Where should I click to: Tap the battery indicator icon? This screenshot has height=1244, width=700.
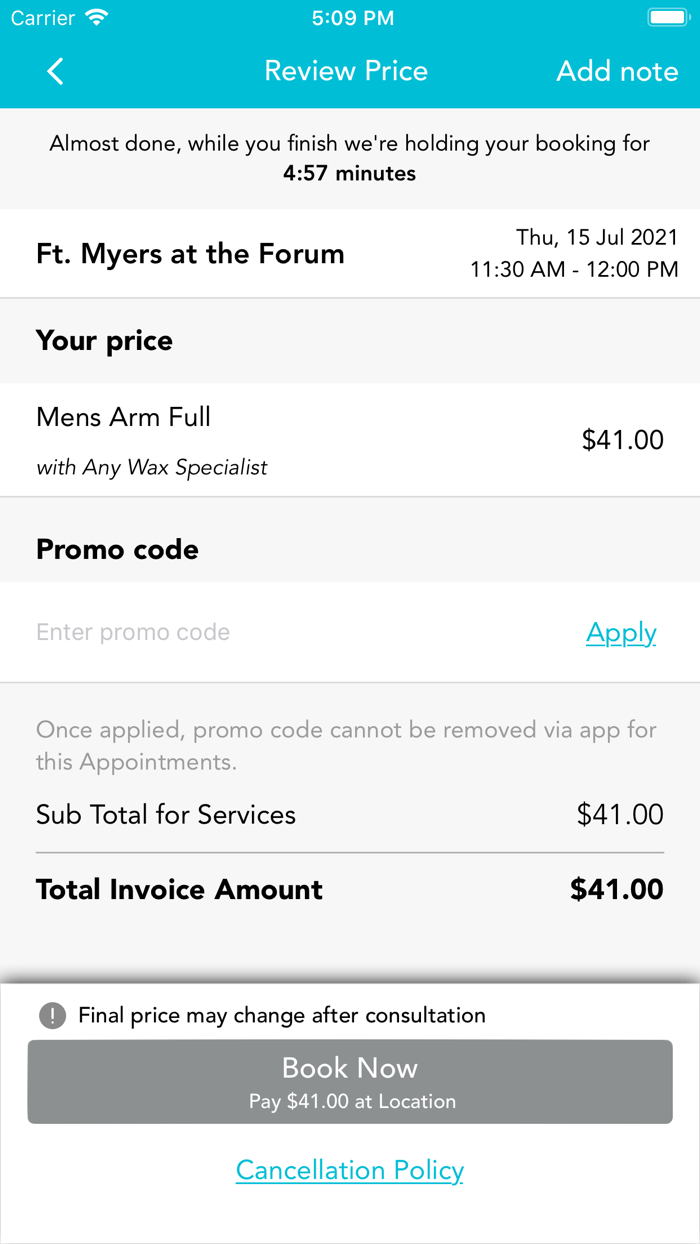click(666, 18)
